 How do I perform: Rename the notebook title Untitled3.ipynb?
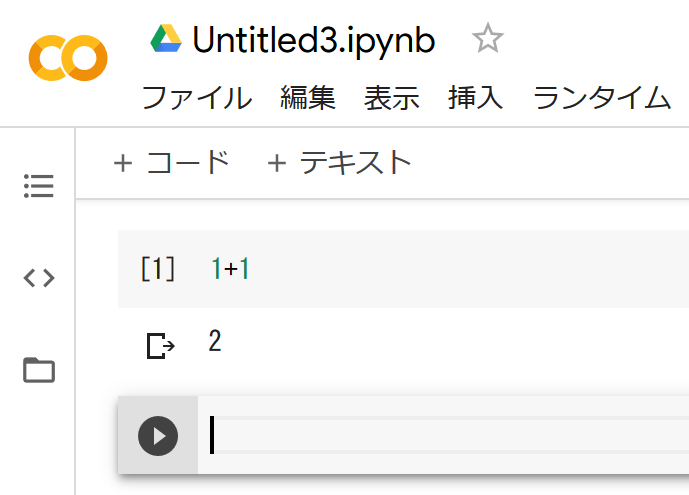point(313,40)
